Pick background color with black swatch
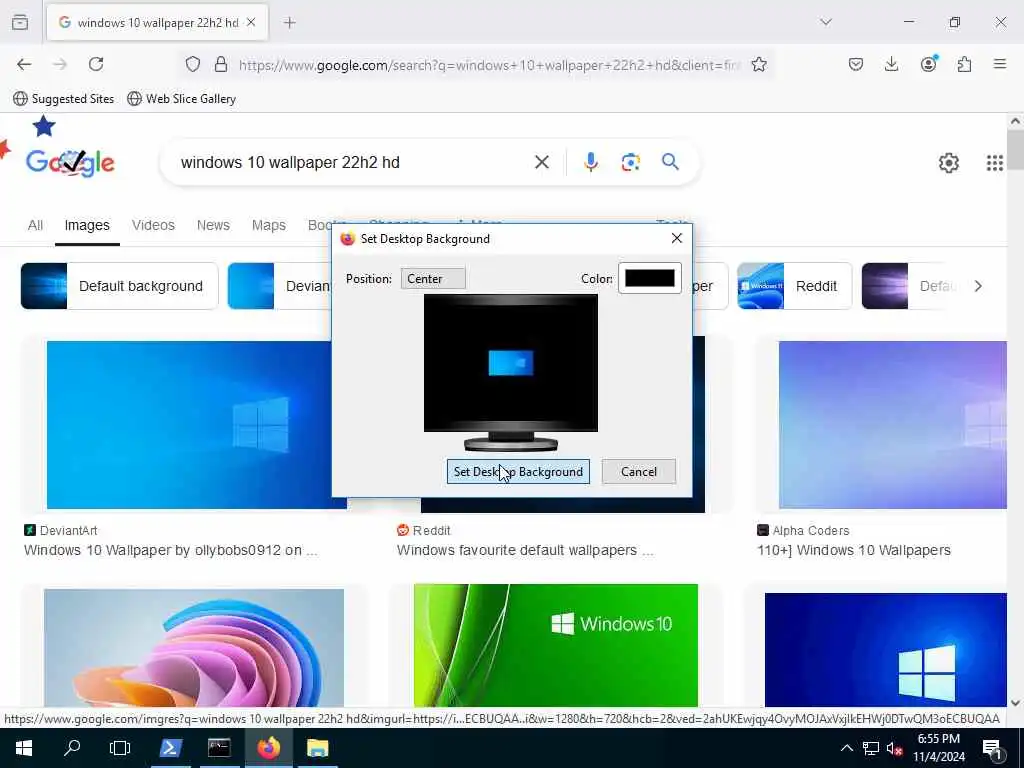 pos(650,278)
